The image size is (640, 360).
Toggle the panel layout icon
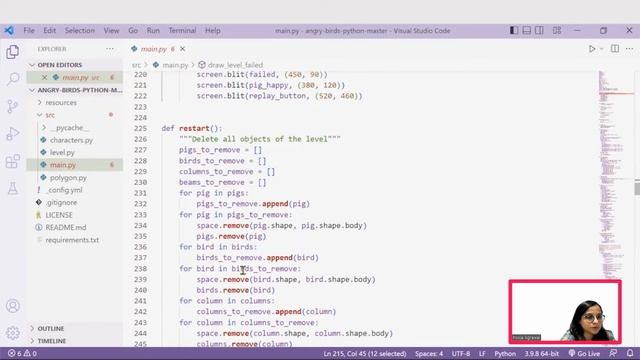tap(527, 31)
